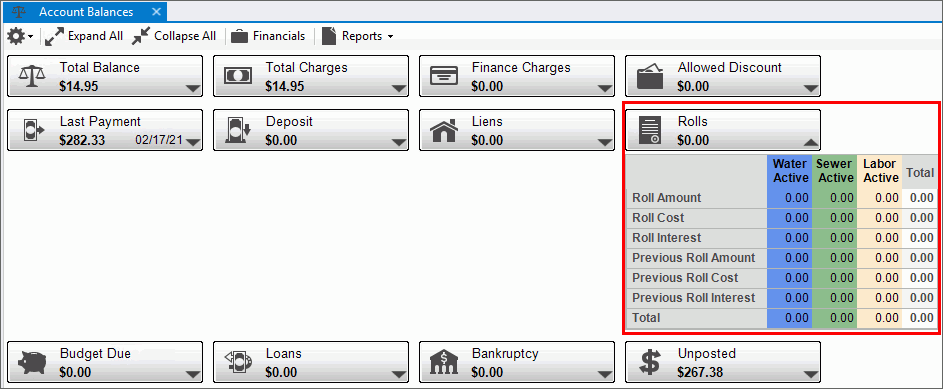Expand the Allowed Discount panel arrow
Viewport: 943px width, 389px height.
pyautogui.click(x=811, y=89)
